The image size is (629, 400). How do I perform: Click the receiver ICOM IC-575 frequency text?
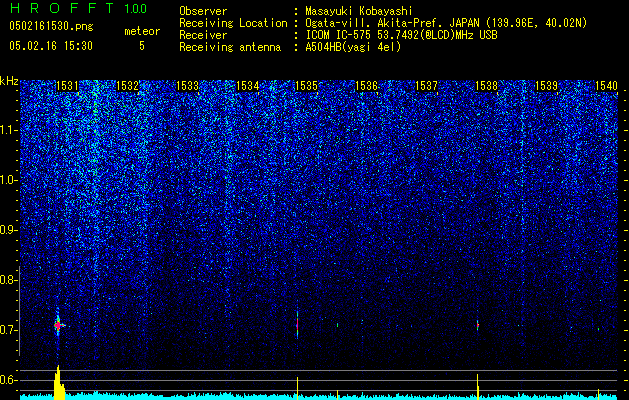[401, 35]
